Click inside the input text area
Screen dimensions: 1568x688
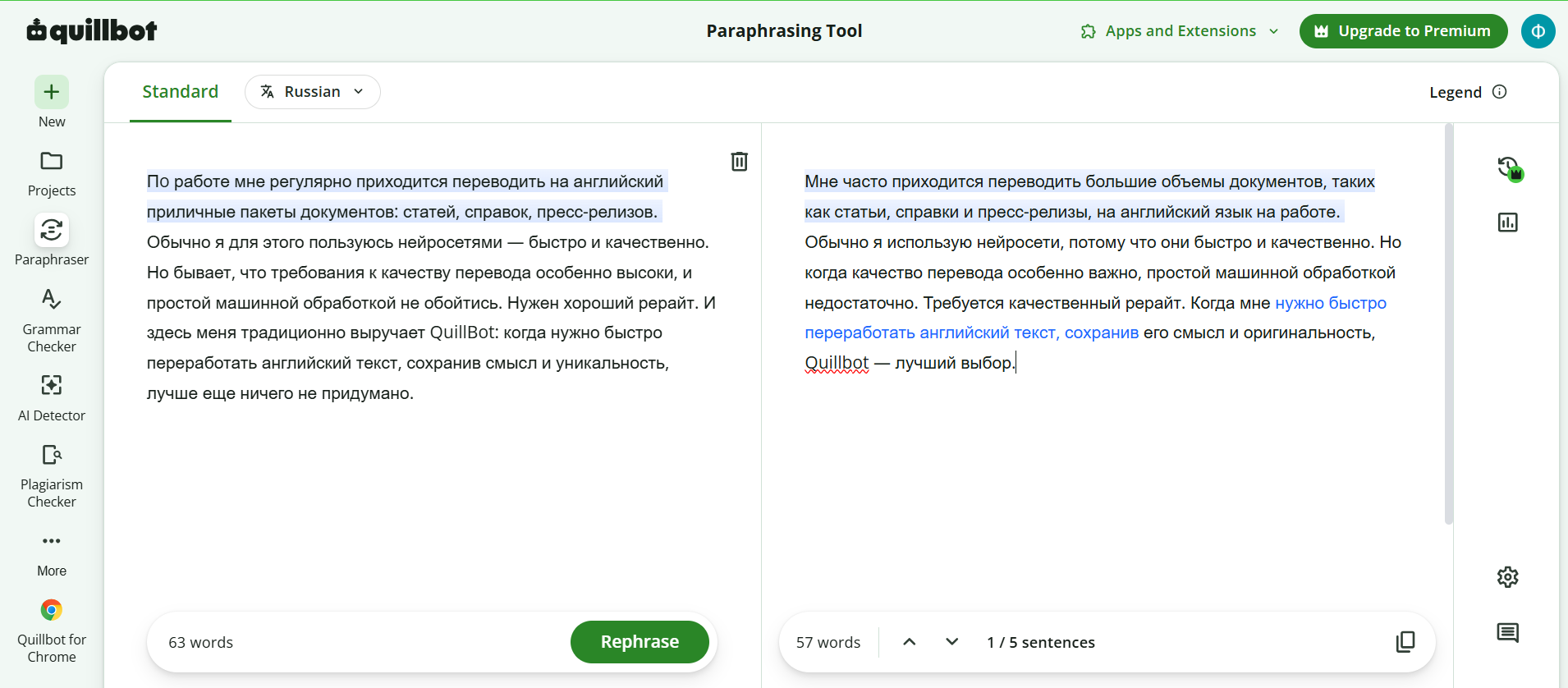pyautogui.click(x=433, y=287)
